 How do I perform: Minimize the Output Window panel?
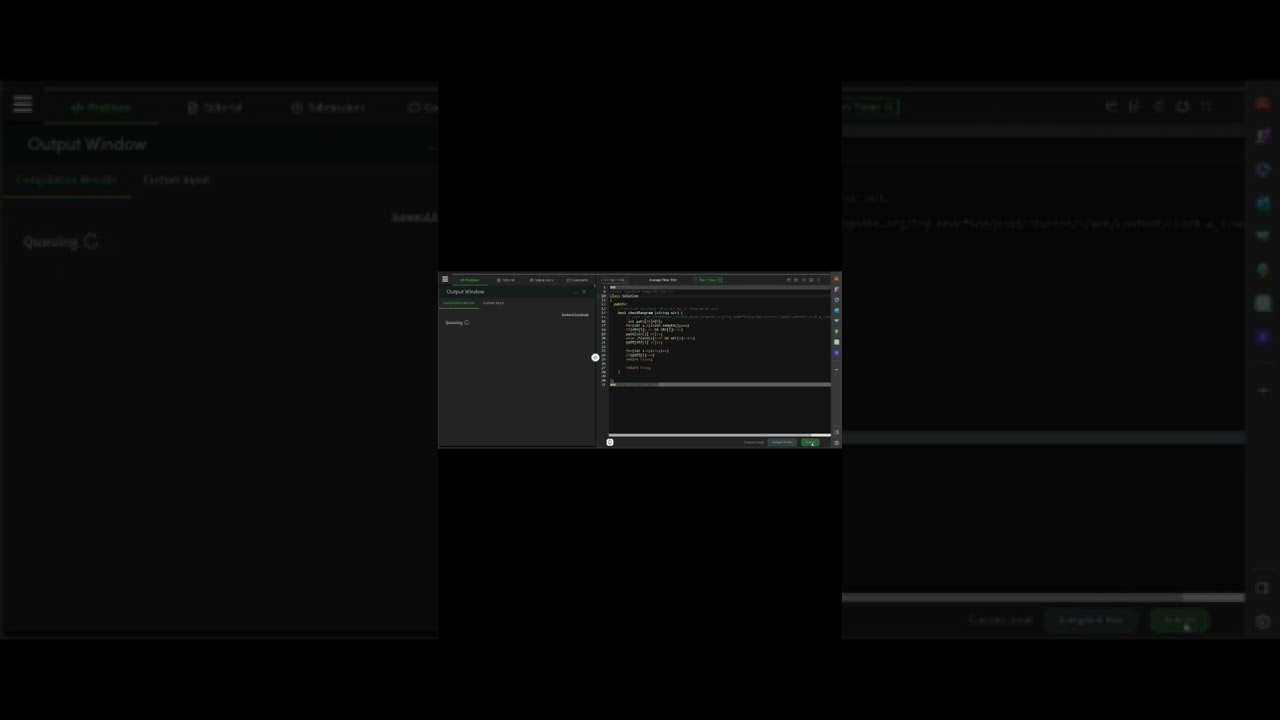pos(575,292)
